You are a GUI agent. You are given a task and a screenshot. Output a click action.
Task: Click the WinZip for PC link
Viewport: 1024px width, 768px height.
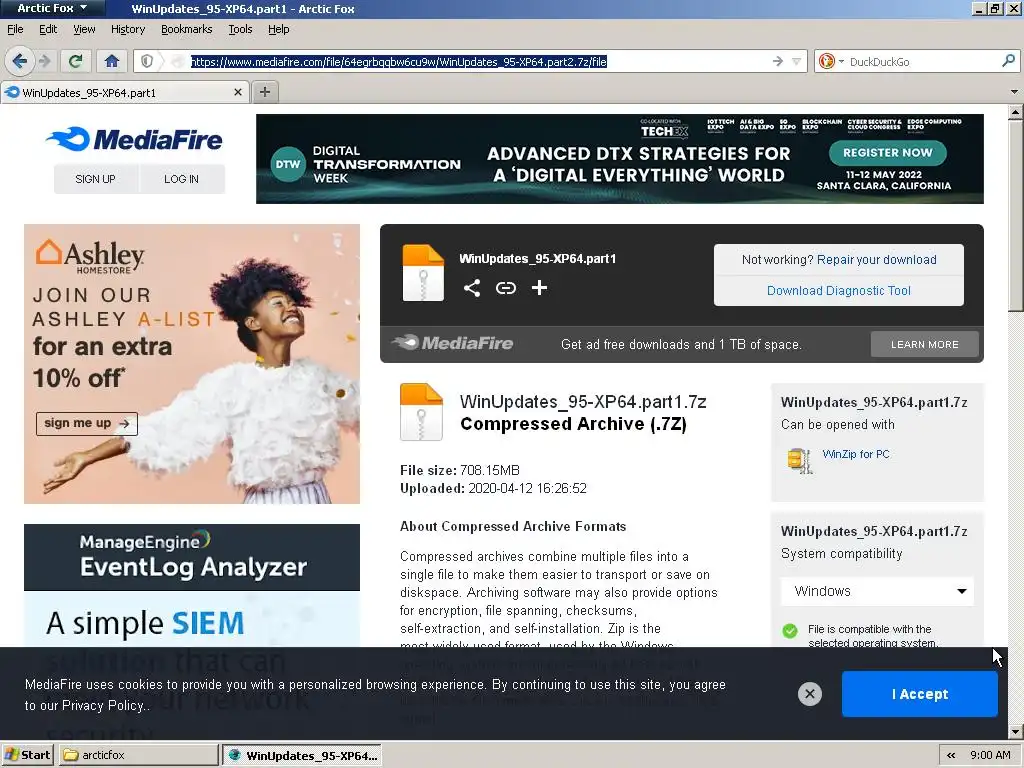(x=856, y=454)
